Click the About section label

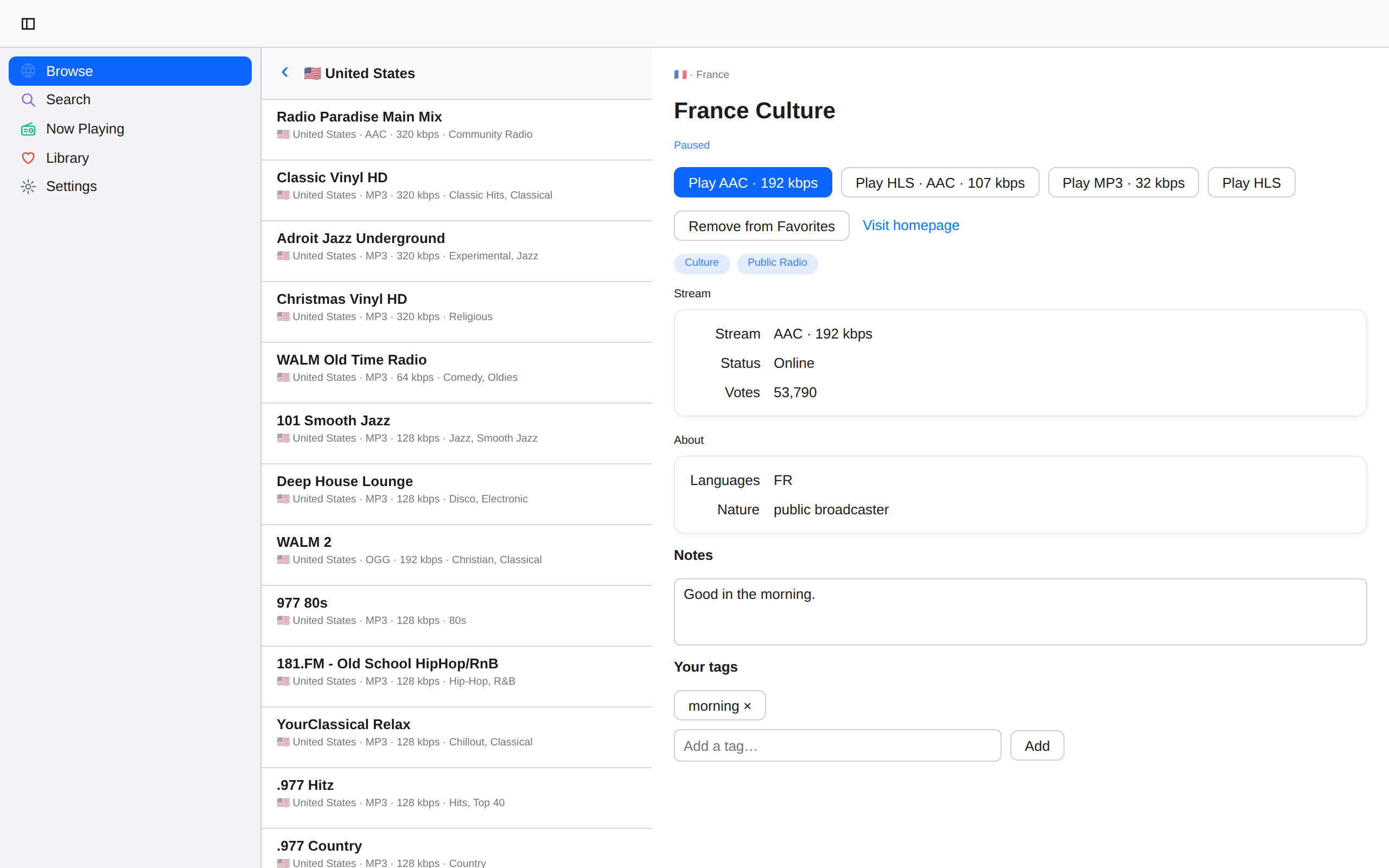pos(688,440)
